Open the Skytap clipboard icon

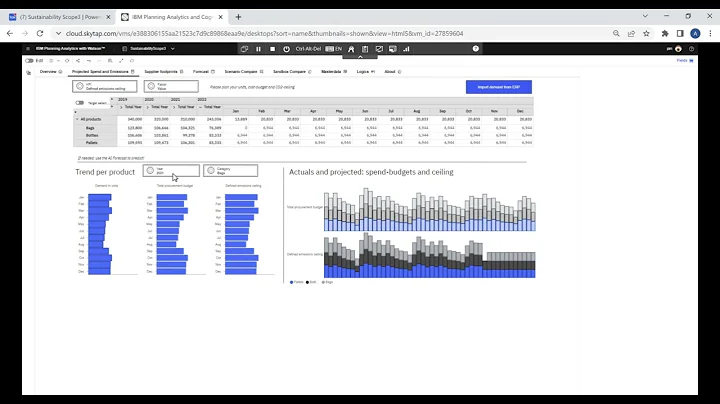point(365,49)
